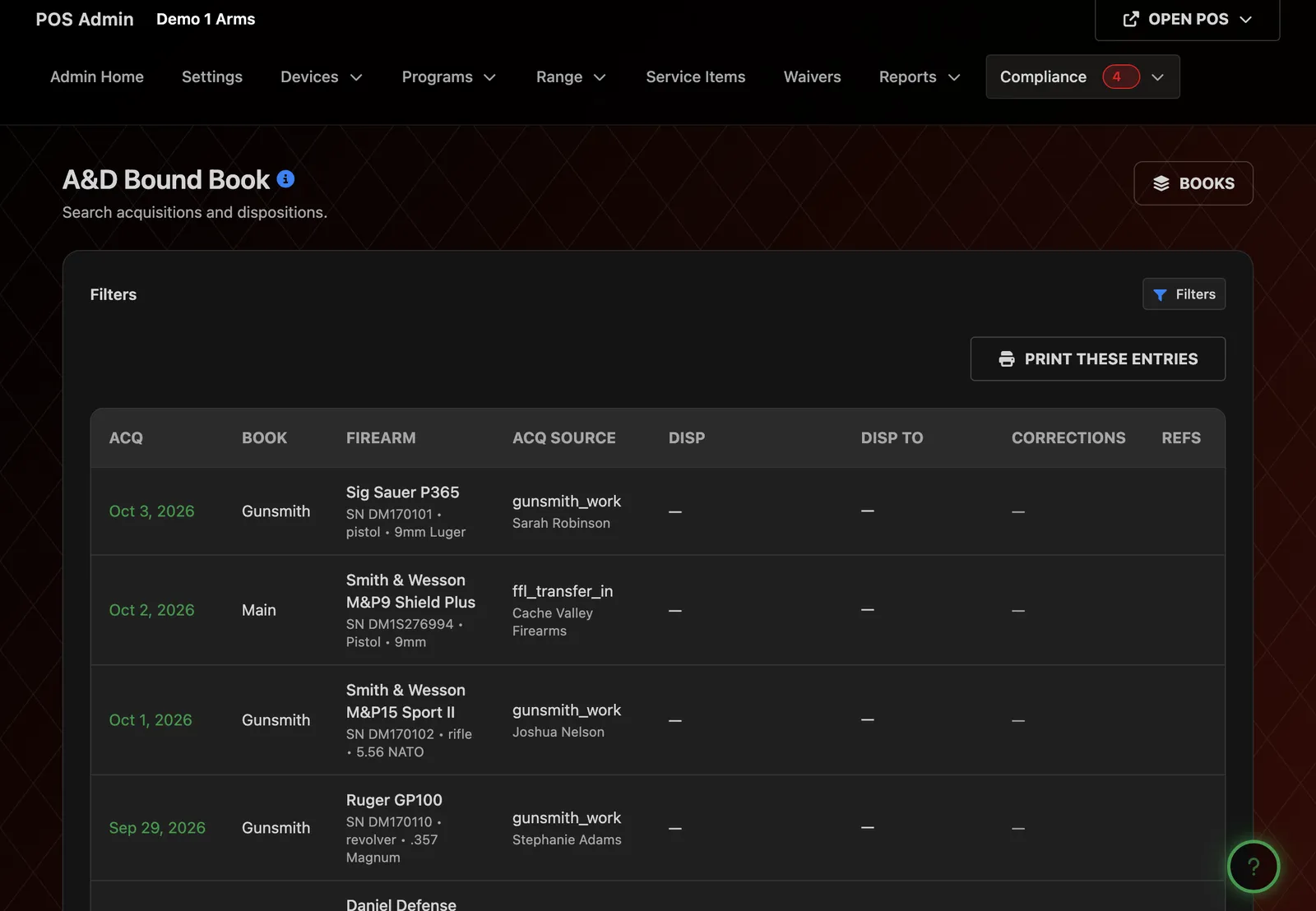
Task: Click the red Compliance badge showing 4
Action: point(1120,76)
